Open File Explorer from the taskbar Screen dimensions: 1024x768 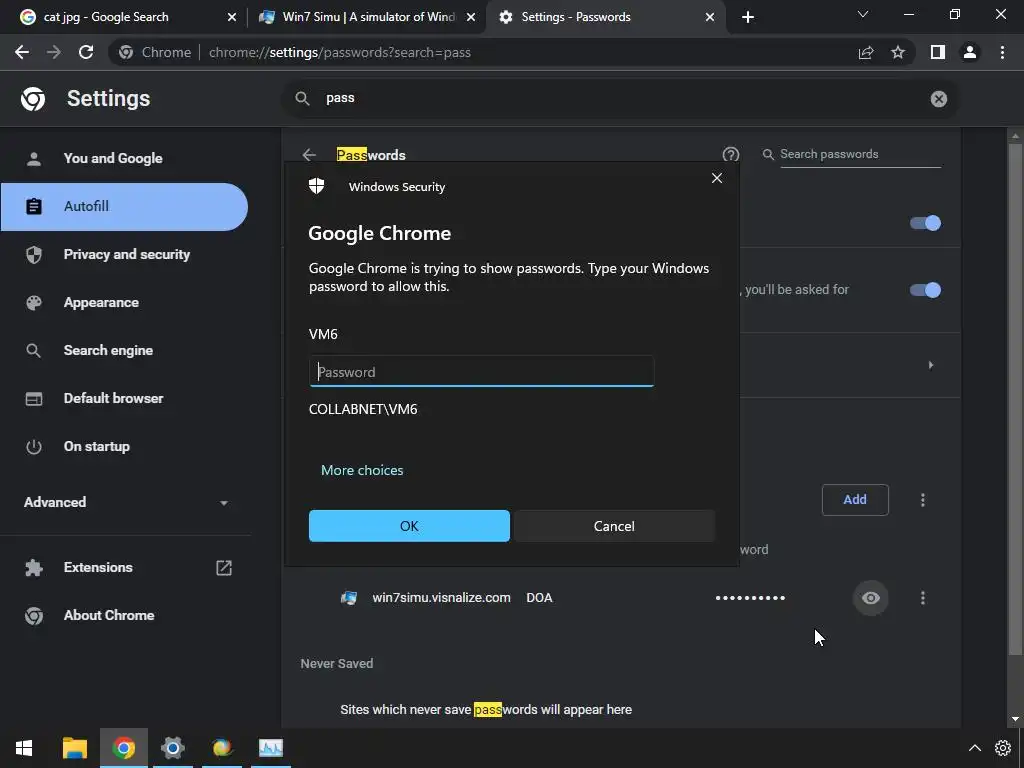[74, 748]
